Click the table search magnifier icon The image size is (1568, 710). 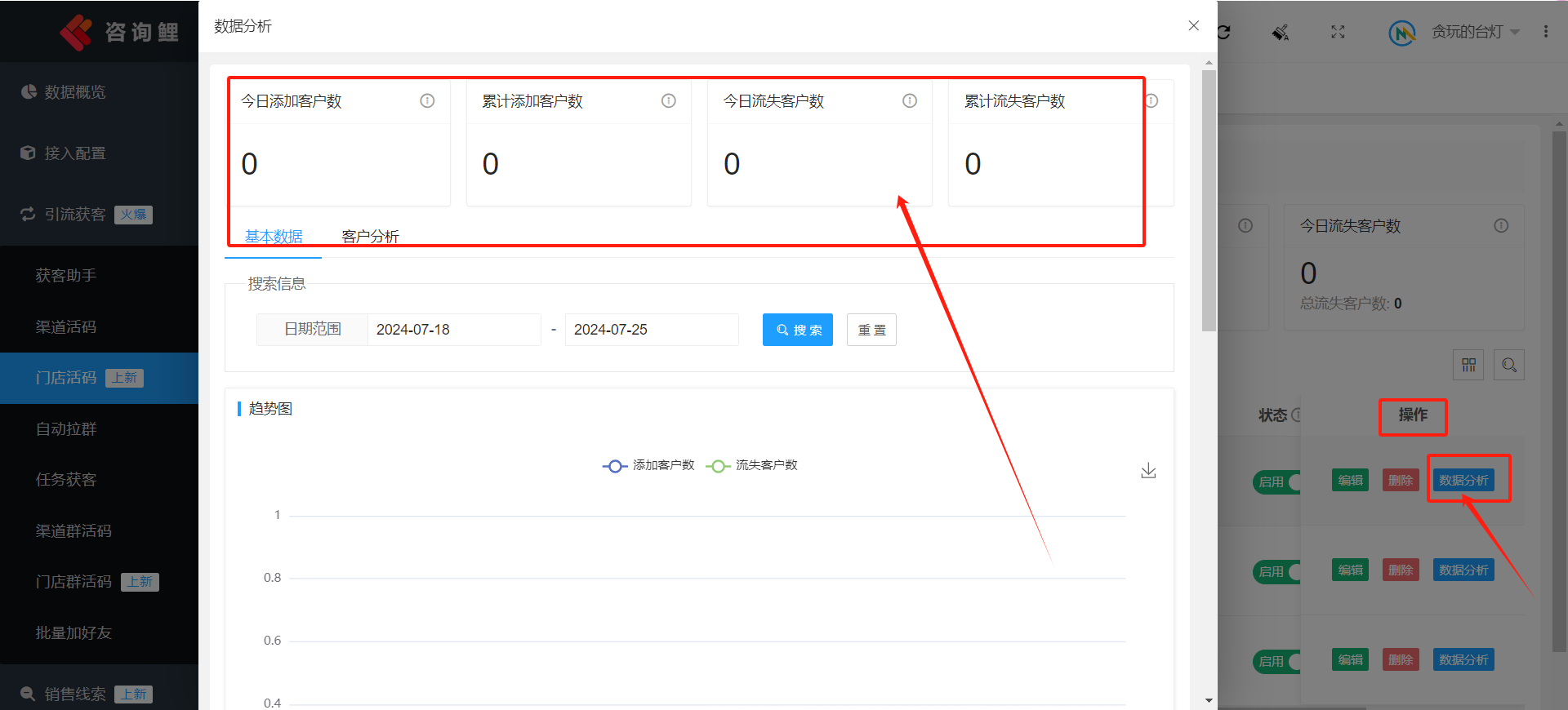[1509, 365]
